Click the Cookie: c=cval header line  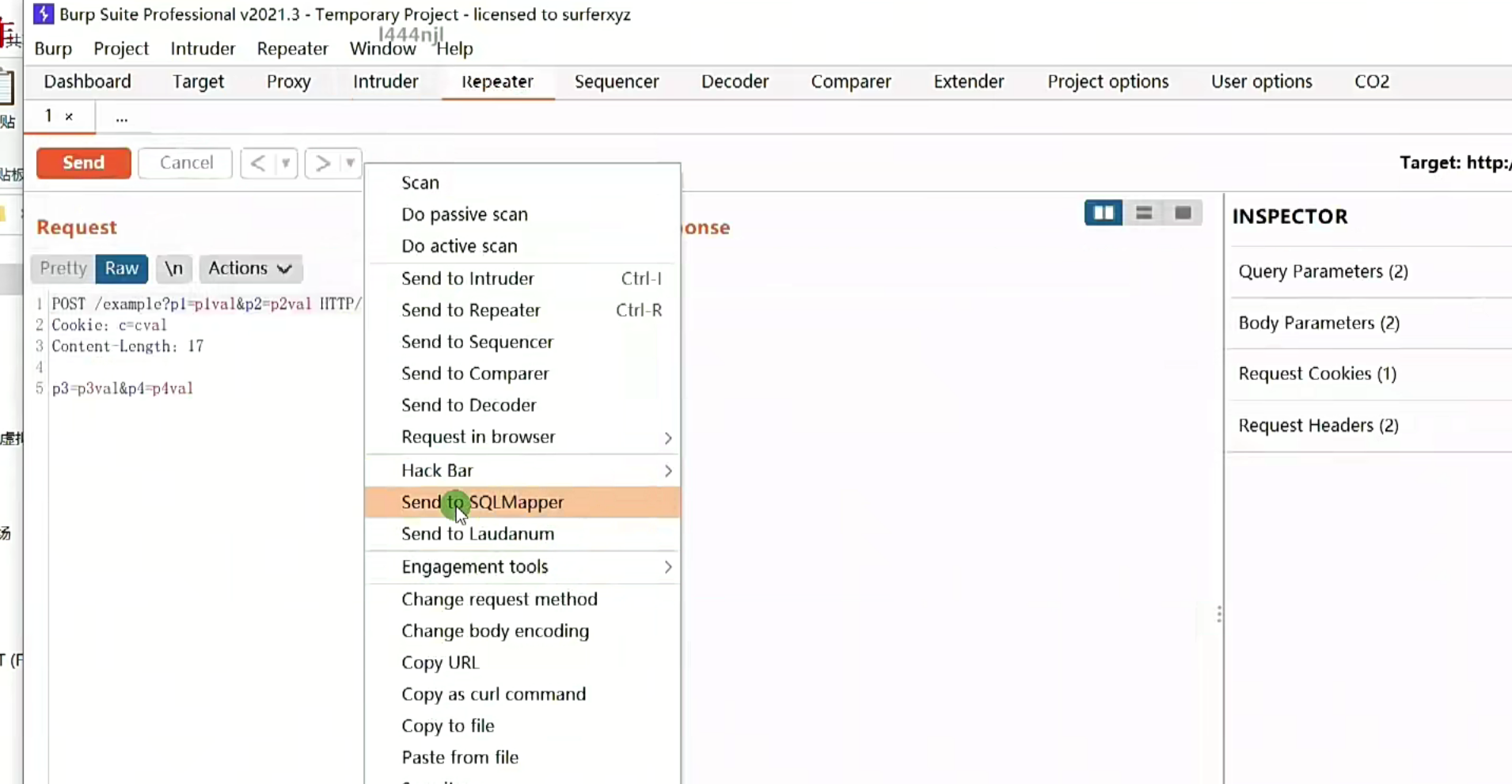109,325
